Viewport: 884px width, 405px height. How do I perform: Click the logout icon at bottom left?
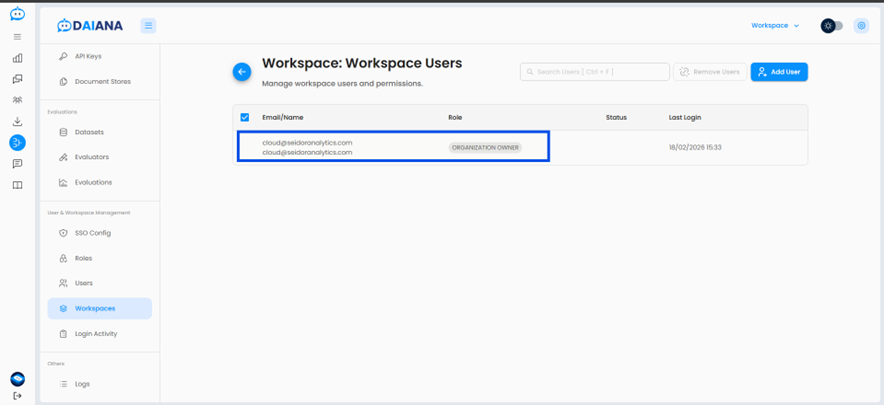[17, 396]
